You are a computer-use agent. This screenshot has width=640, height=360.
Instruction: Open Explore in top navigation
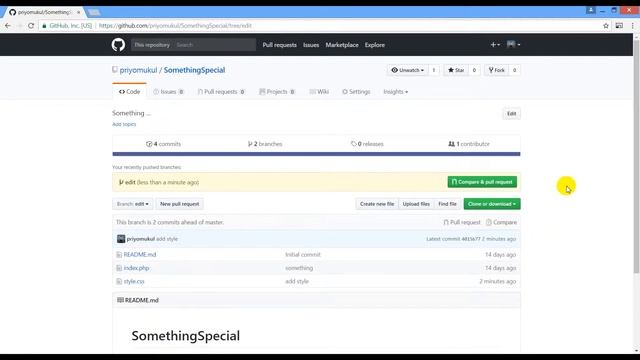pos(375,45)
